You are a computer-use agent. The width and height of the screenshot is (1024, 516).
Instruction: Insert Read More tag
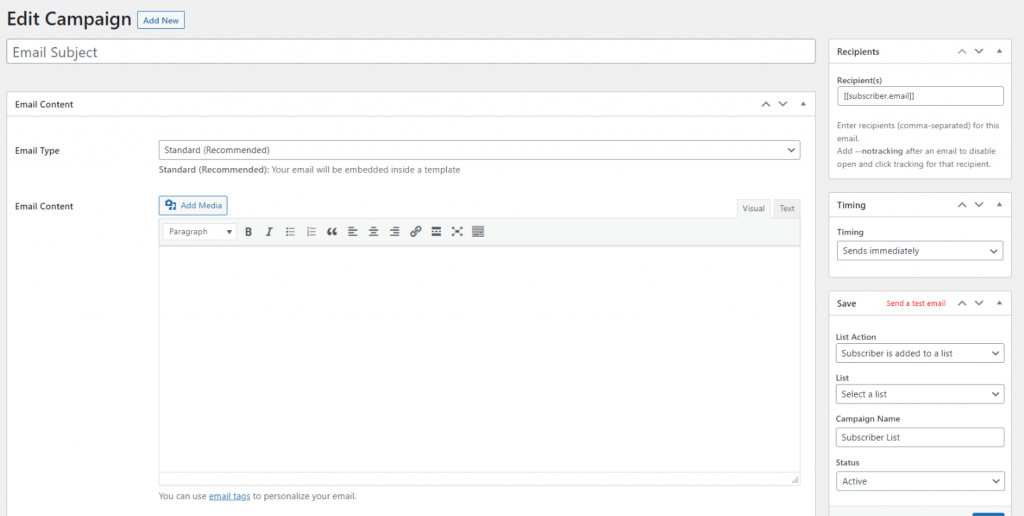[x=436, y=231]
